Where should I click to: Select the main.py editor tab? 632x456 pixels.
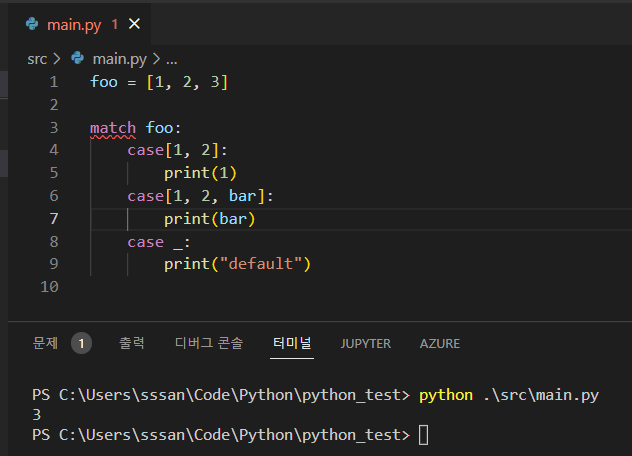[75, 23]
